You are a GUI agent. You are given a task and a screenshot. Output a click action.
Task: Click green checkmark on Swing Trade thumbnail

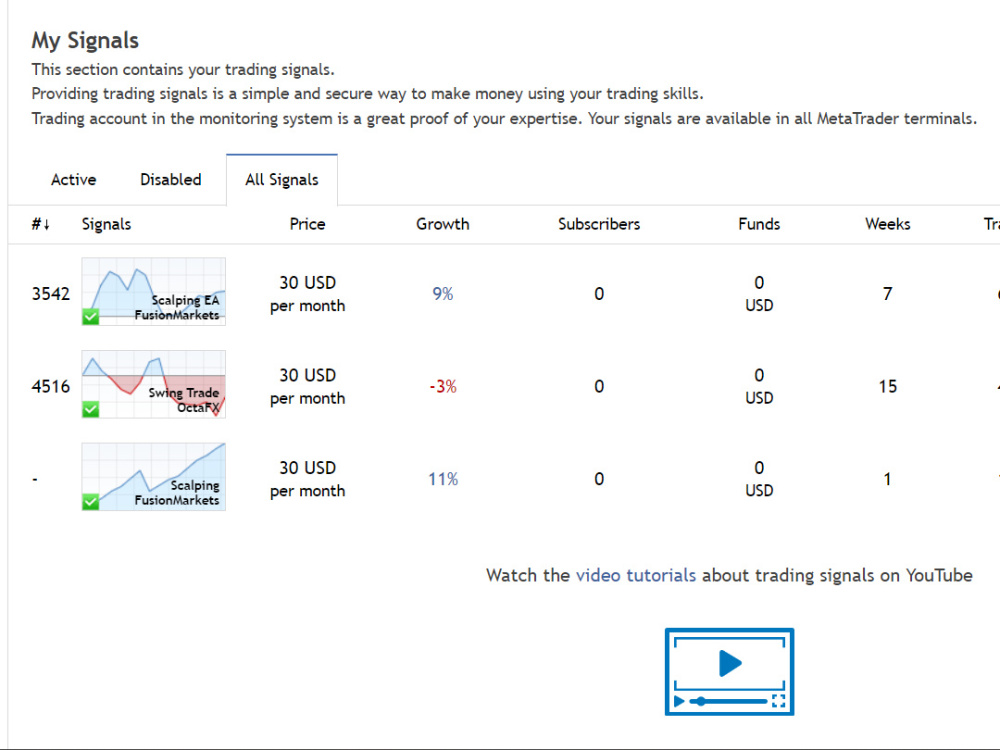(91, 409)
